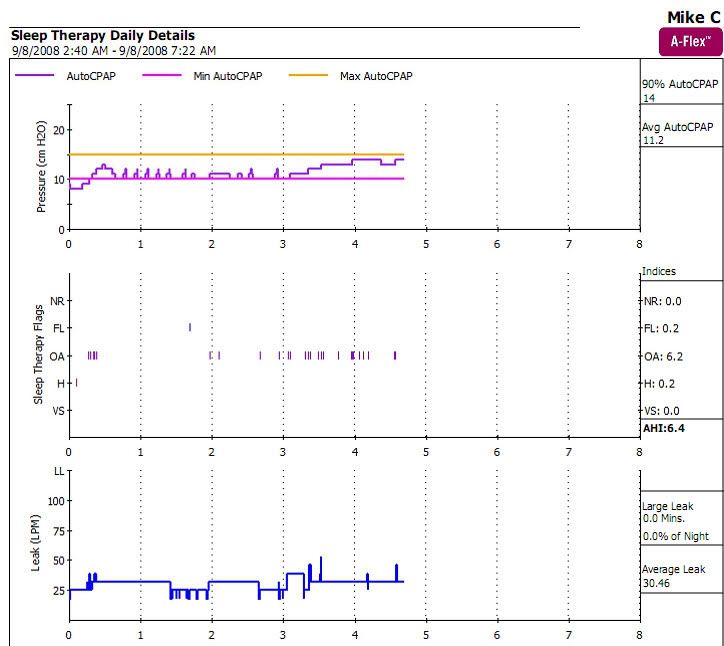Screen dimensions: 724x646
Task: Click the '100' leak axis tick label
Action: point(57,501)
